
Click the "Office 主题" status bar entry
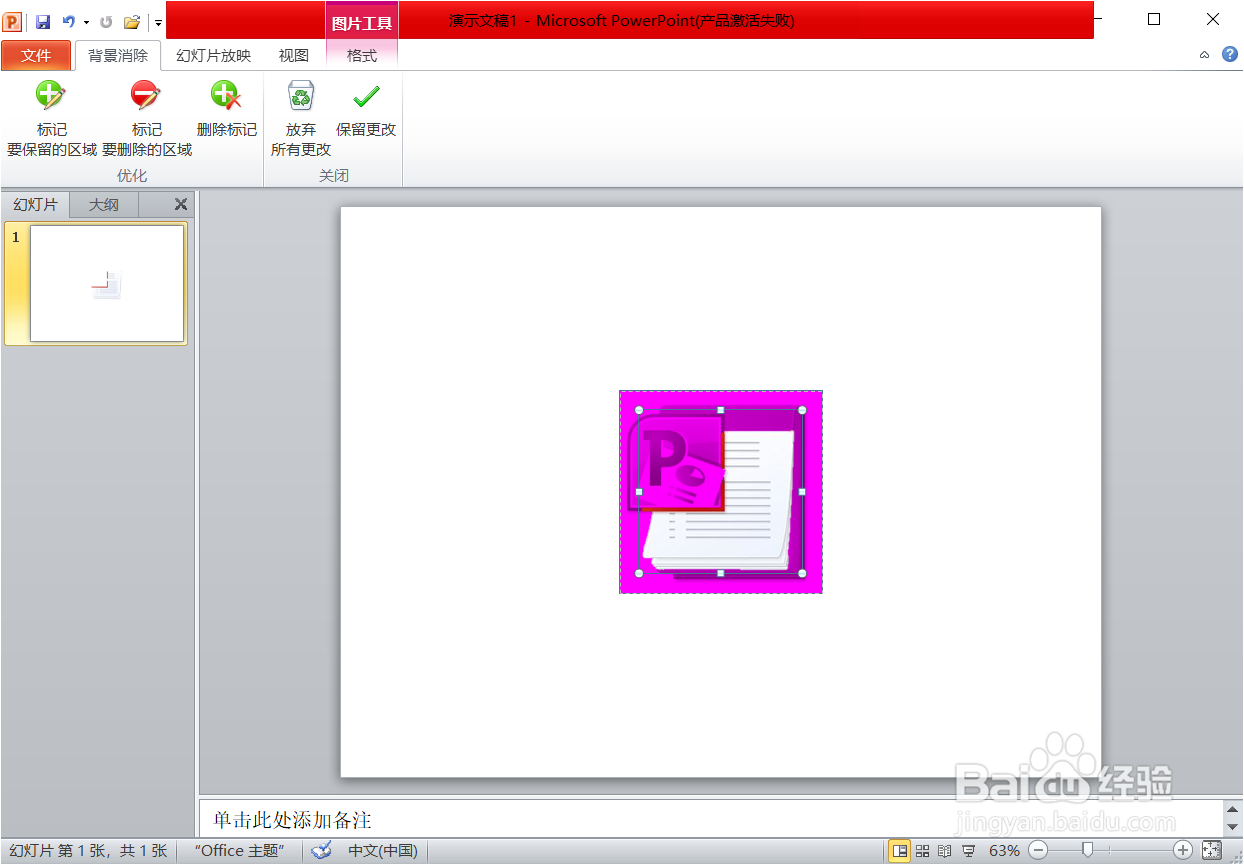click(x=240, y=851)
